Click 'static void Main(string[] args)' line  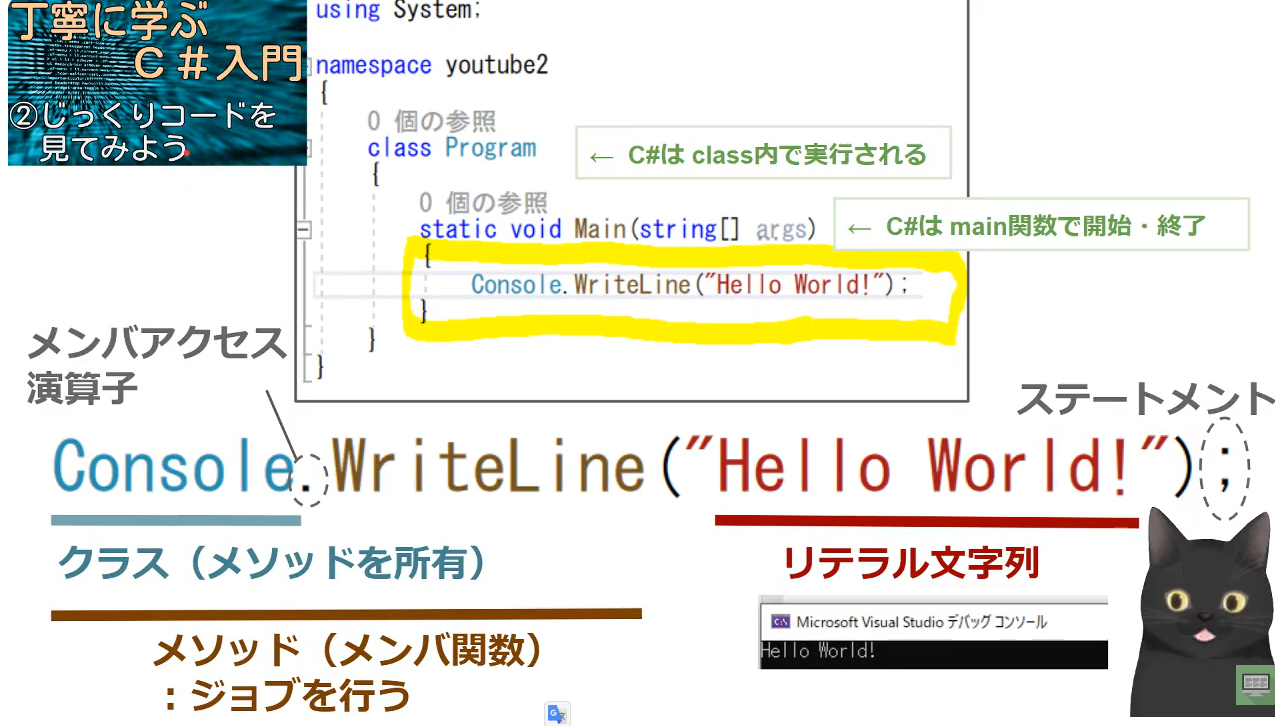pyautogui.click(x=618, y=229)
